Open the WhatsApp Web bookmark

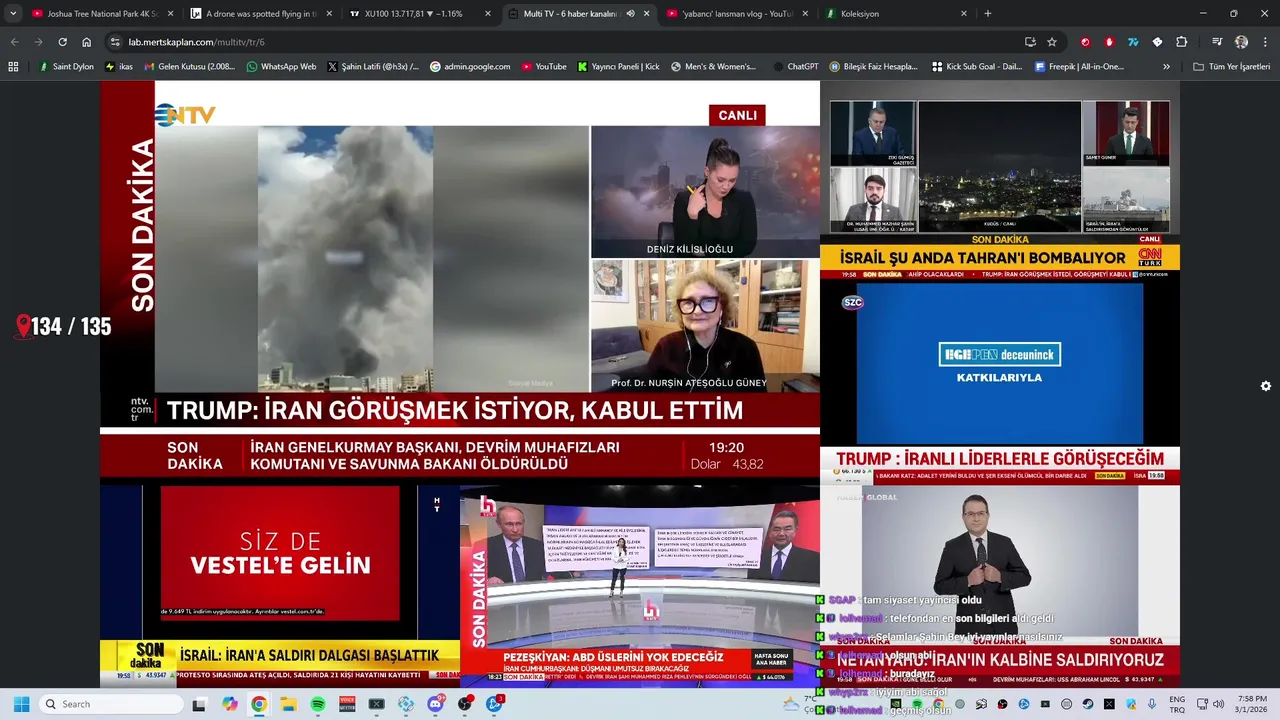point(280,67)
